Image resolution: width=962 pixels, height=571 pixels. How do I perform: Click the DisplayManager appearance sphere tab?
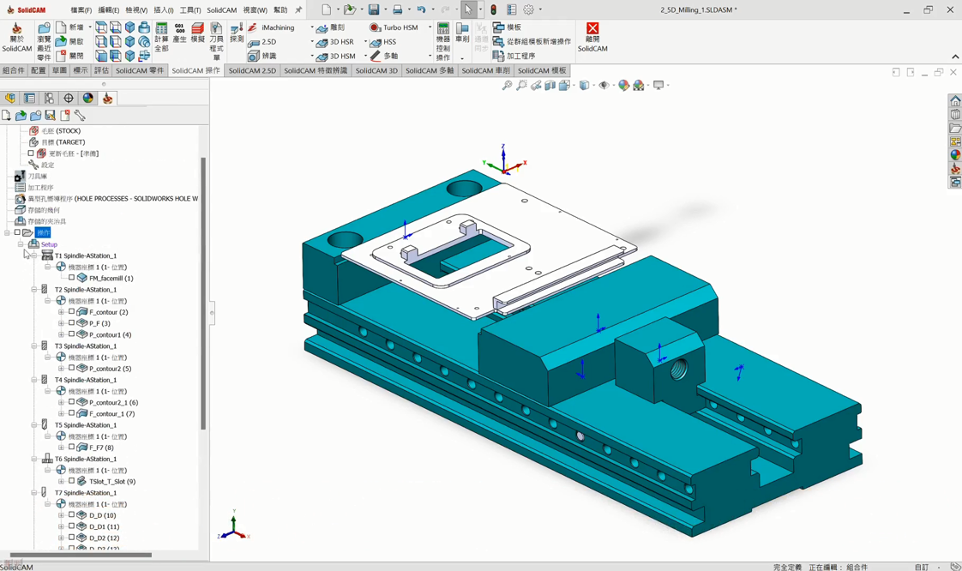click(88, 98)
